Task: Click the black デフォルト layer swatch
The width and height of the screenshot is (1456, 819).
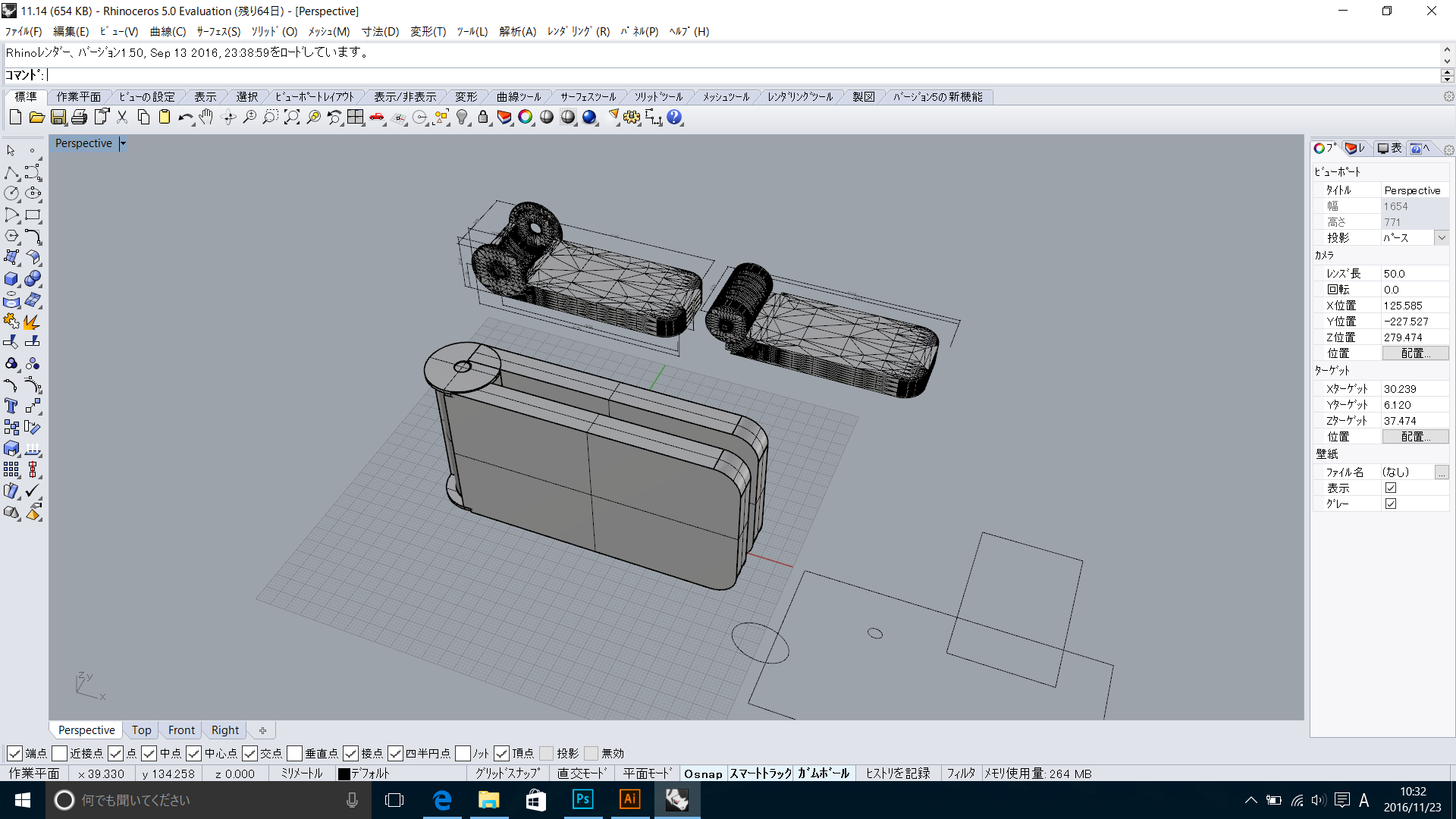Action: click(344, 773)
